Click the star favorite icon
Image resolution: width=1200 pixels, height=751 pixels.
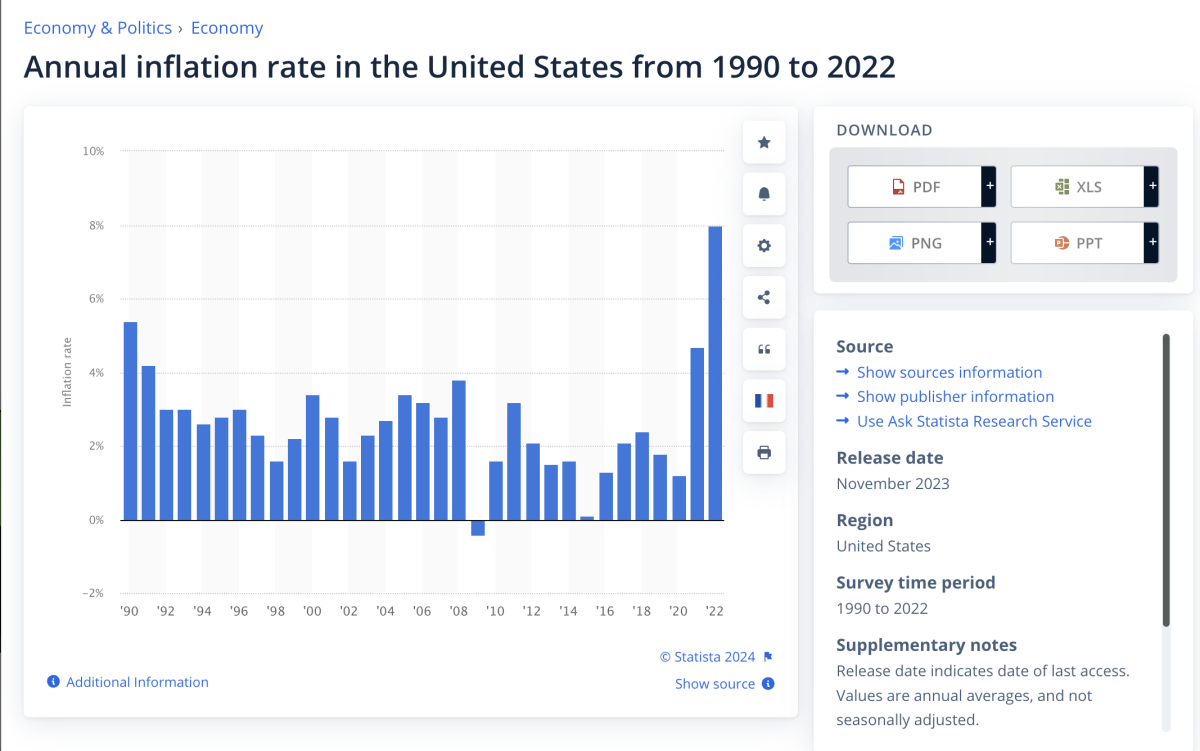click(x=764, y=143)
